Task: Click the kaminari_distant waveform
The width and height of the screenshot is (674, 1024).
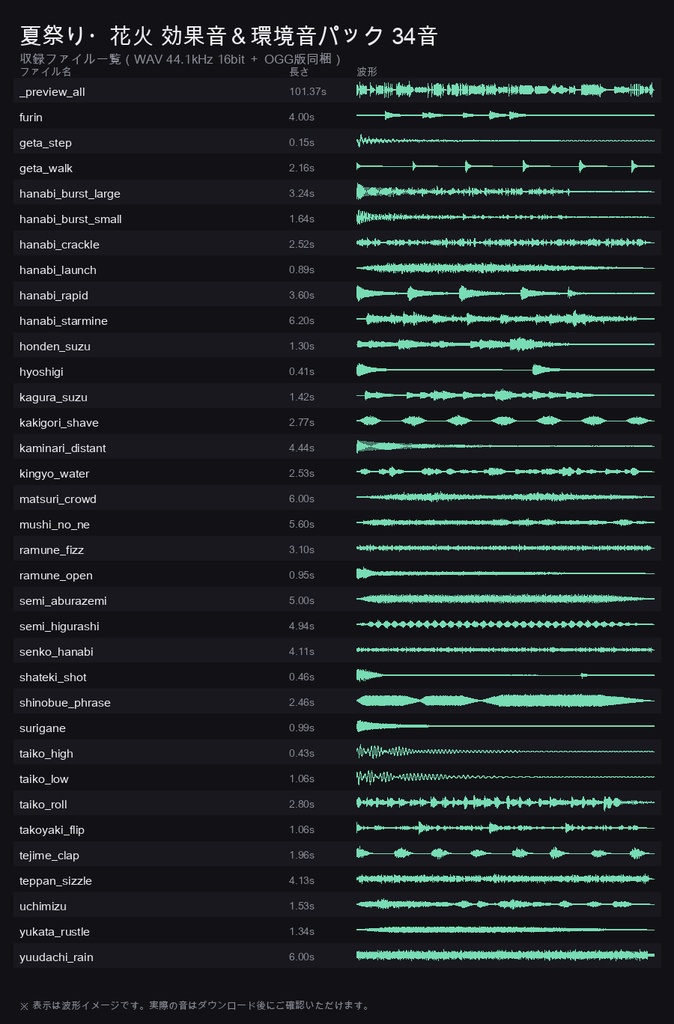Action: [x=505, y=447]
